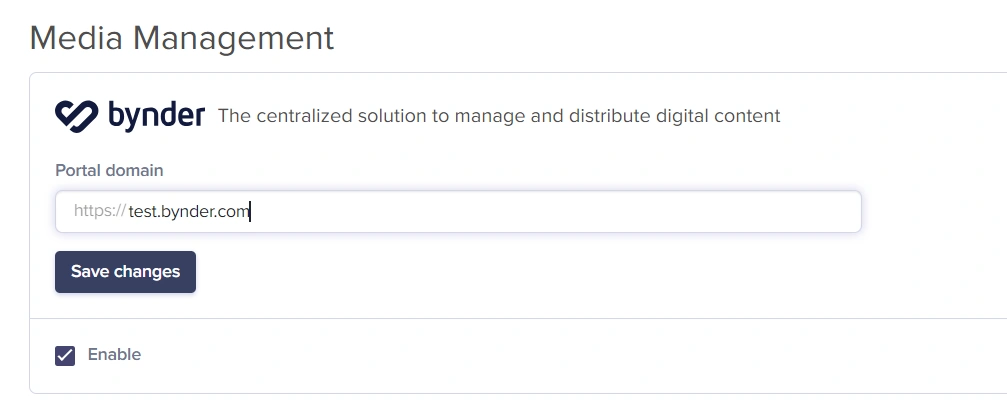Select the Media Management page heading
Image resolution: width=1007 pixels, height=410 pixels.
coord(182,38)
